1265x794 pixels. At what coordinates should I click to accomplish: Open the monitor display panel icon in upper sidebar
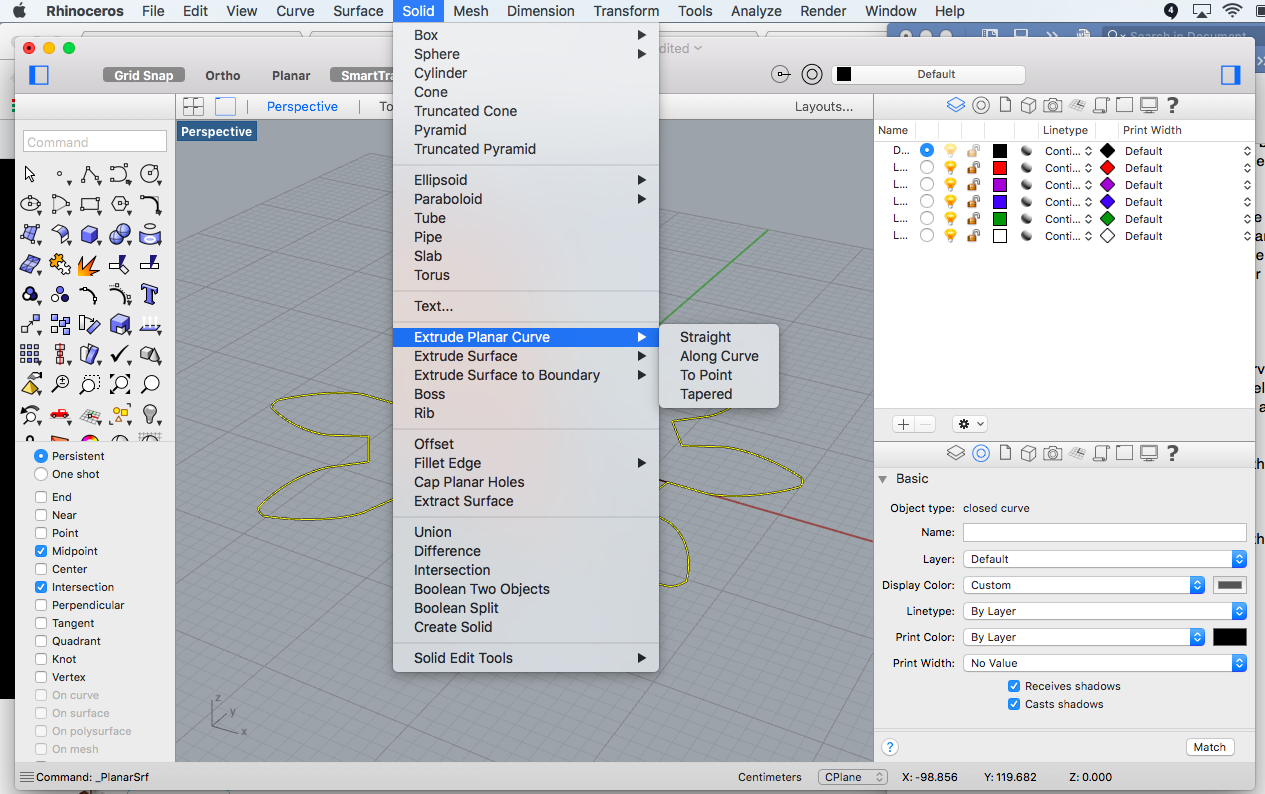click(1149, 105)
